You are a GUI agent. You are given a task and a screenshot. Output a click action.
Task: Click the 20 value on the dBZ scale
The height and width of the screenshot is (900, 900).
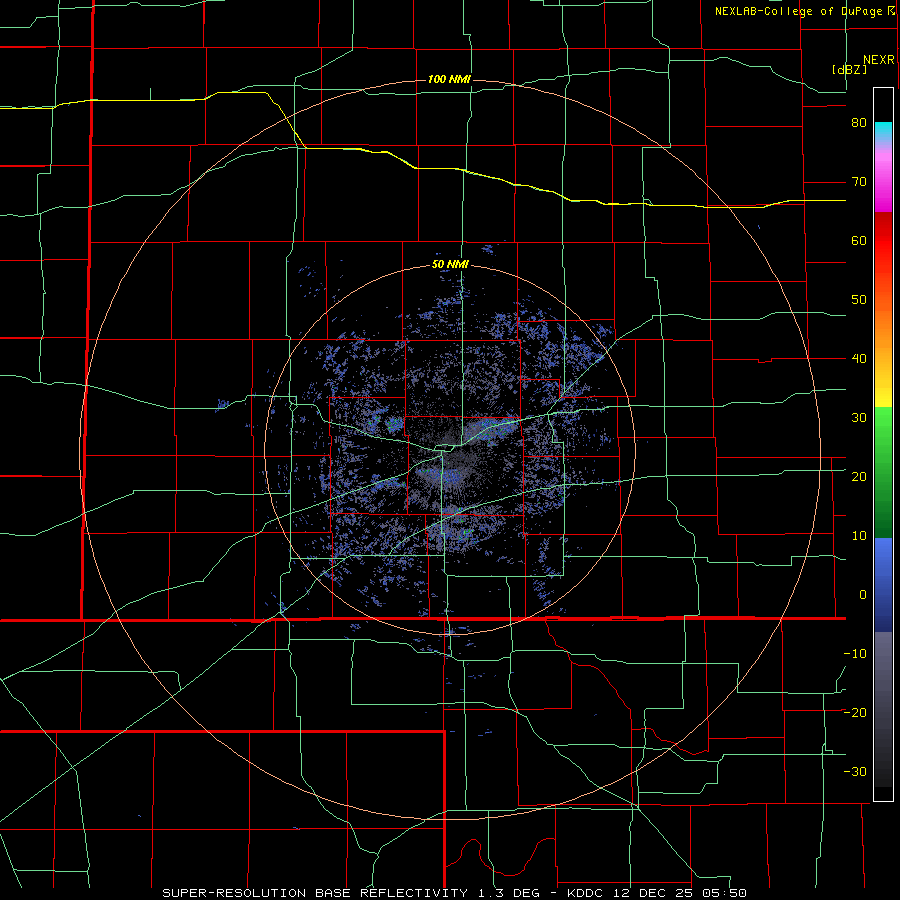pyautogui.click(x=859, y=477)
